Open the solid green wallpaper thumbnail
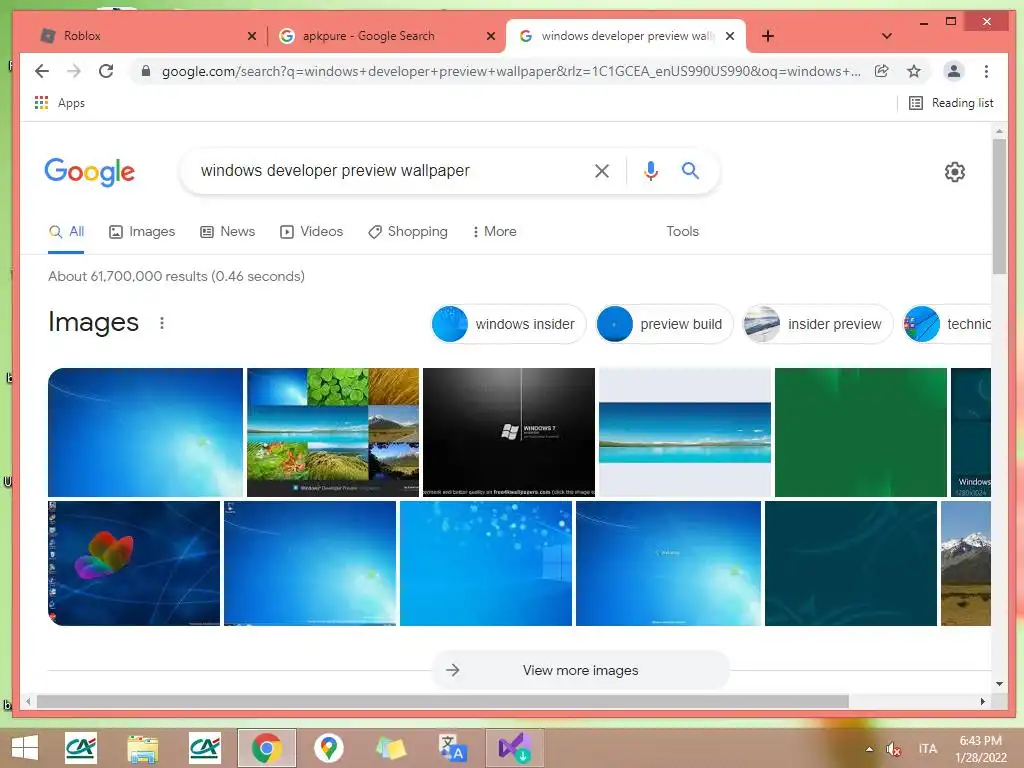 pyautogui.click(x=861, y=432)
